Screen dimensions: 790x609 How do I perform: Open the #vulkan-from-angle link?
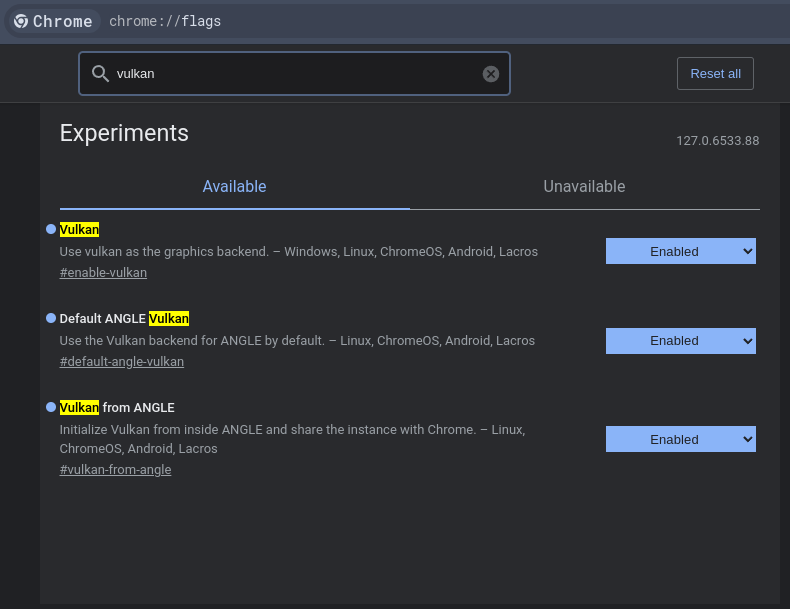pos(115,469)
